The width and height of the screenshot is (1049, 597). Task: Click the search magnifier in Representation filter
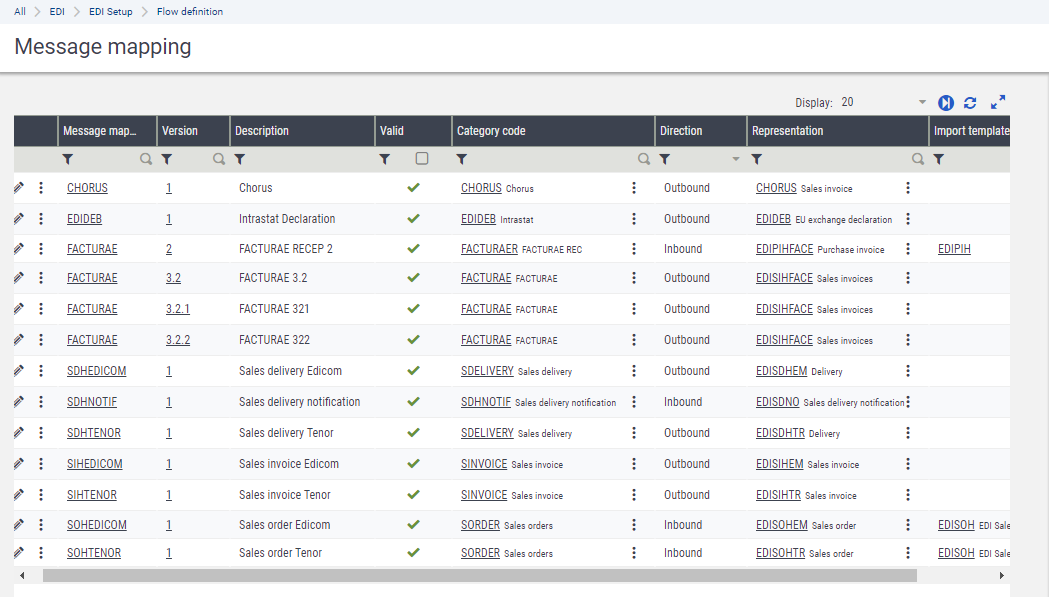(917, 159)
